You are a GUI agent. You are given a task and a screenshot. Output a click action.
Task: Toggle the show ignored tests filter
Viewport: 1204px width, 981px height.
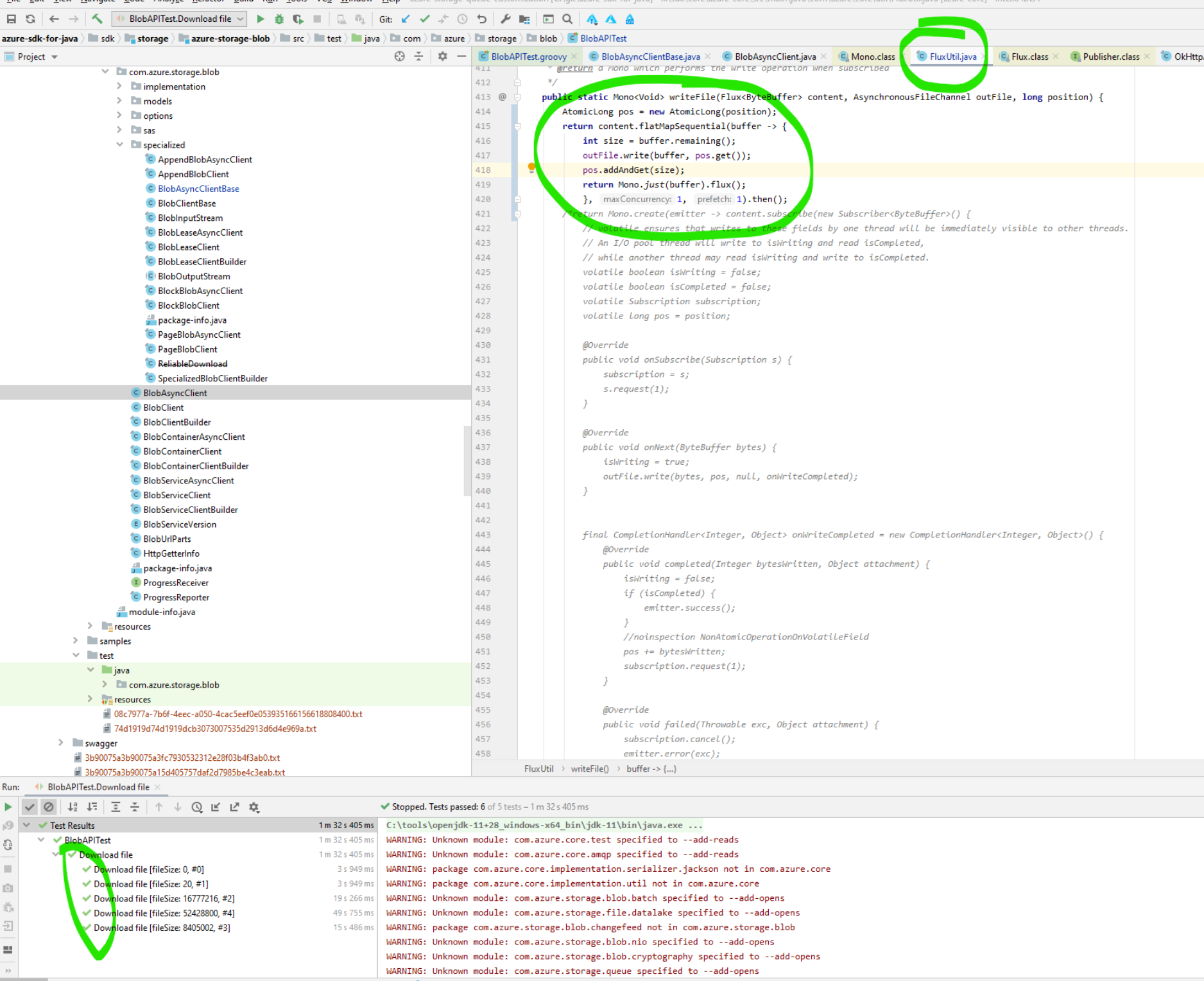click(x=49, y=807)
